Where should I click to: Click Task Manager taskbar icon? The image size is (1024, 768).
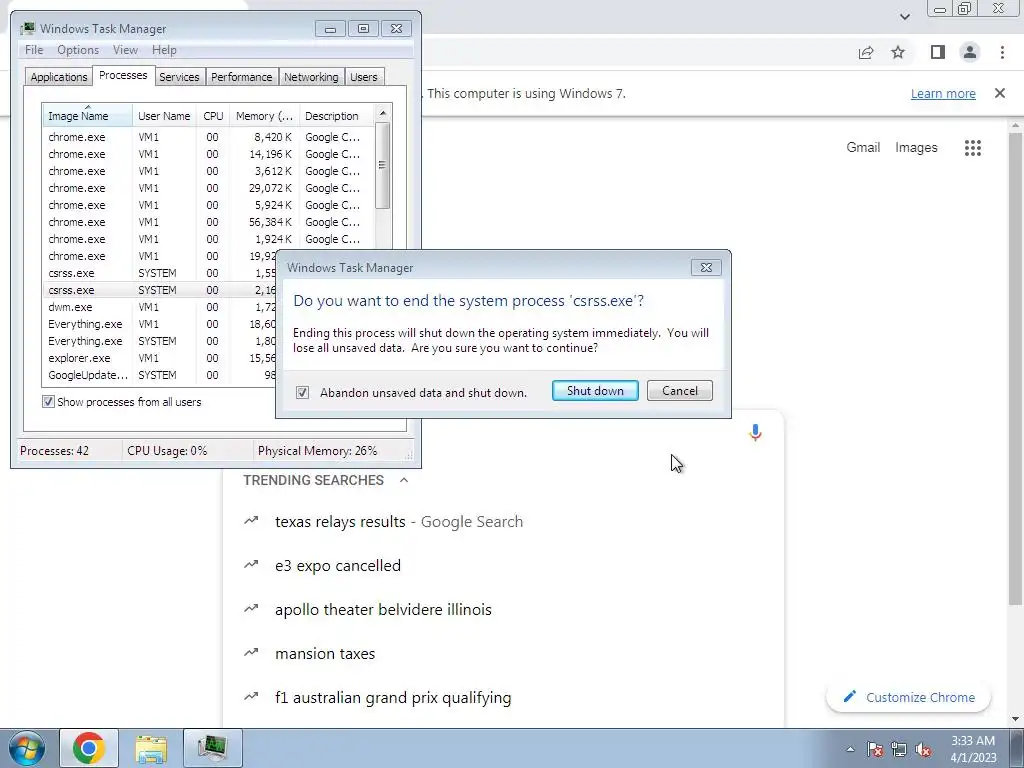[x=212, y=748]
